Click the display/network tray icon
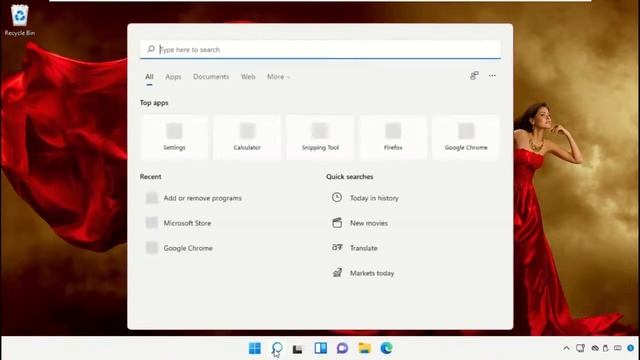Viewport: 640px width, 360px height. pyautogui.click(x=580, y=348)
